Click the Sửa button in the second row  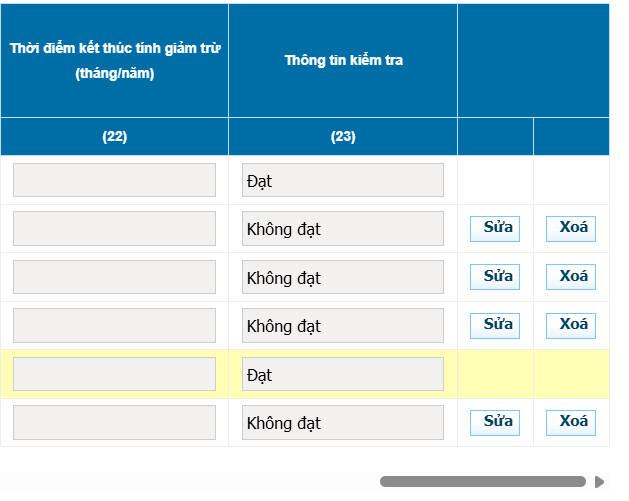(495, 228)
